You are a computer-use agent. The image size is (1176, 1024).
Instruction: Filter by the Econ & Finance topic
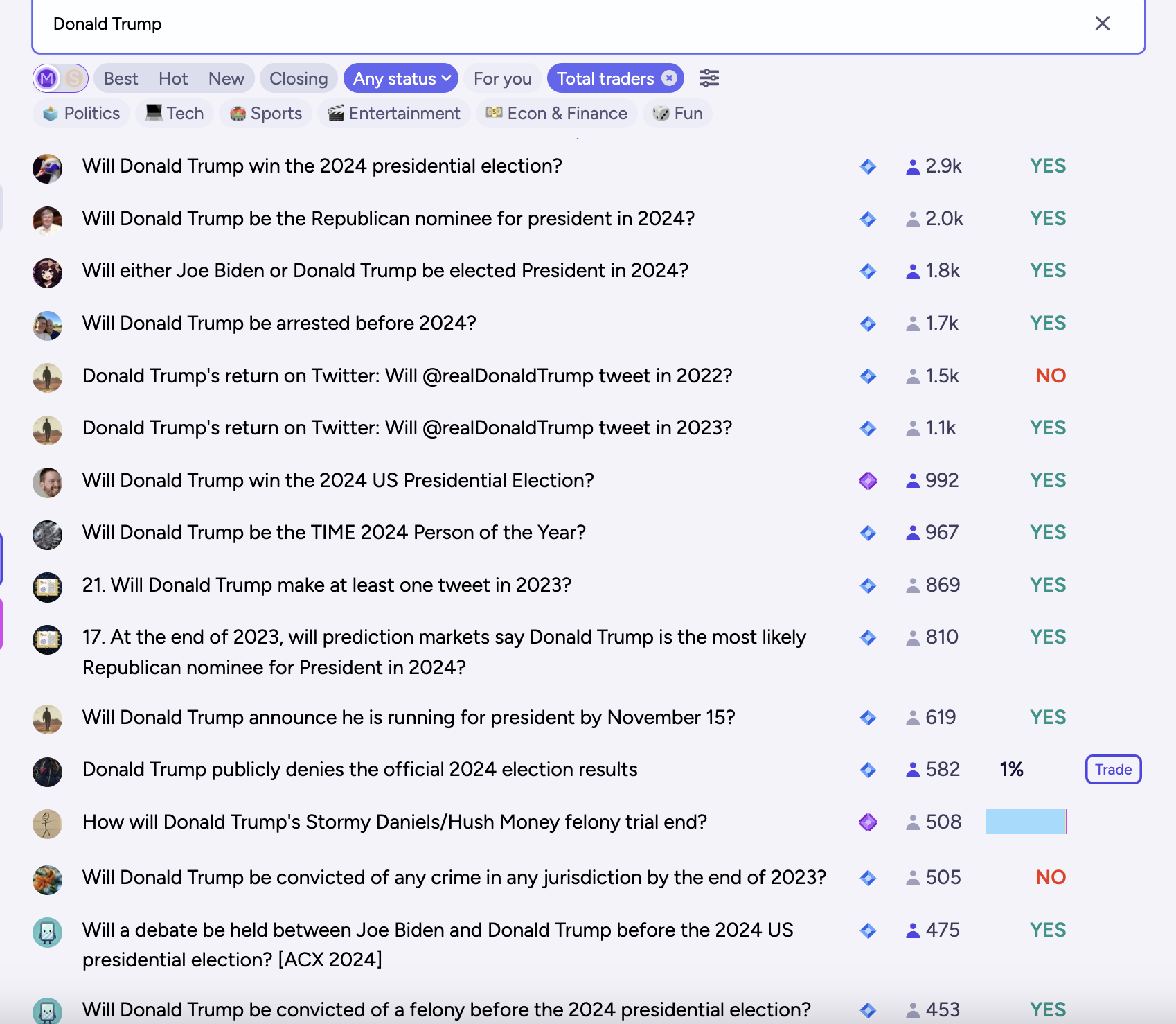point(557,114)
